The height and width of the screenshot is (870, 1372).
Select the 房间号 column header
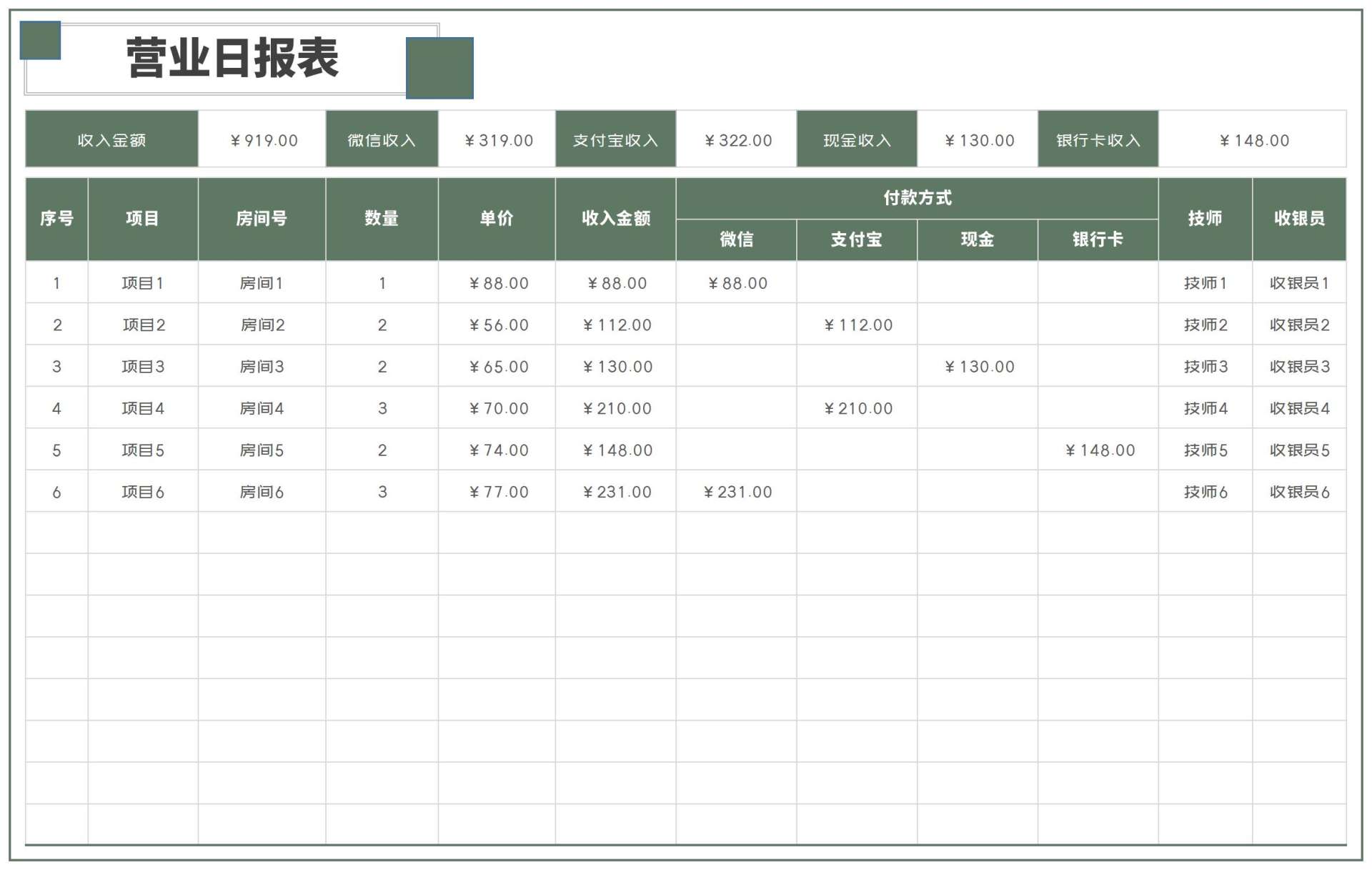[262, 219]
